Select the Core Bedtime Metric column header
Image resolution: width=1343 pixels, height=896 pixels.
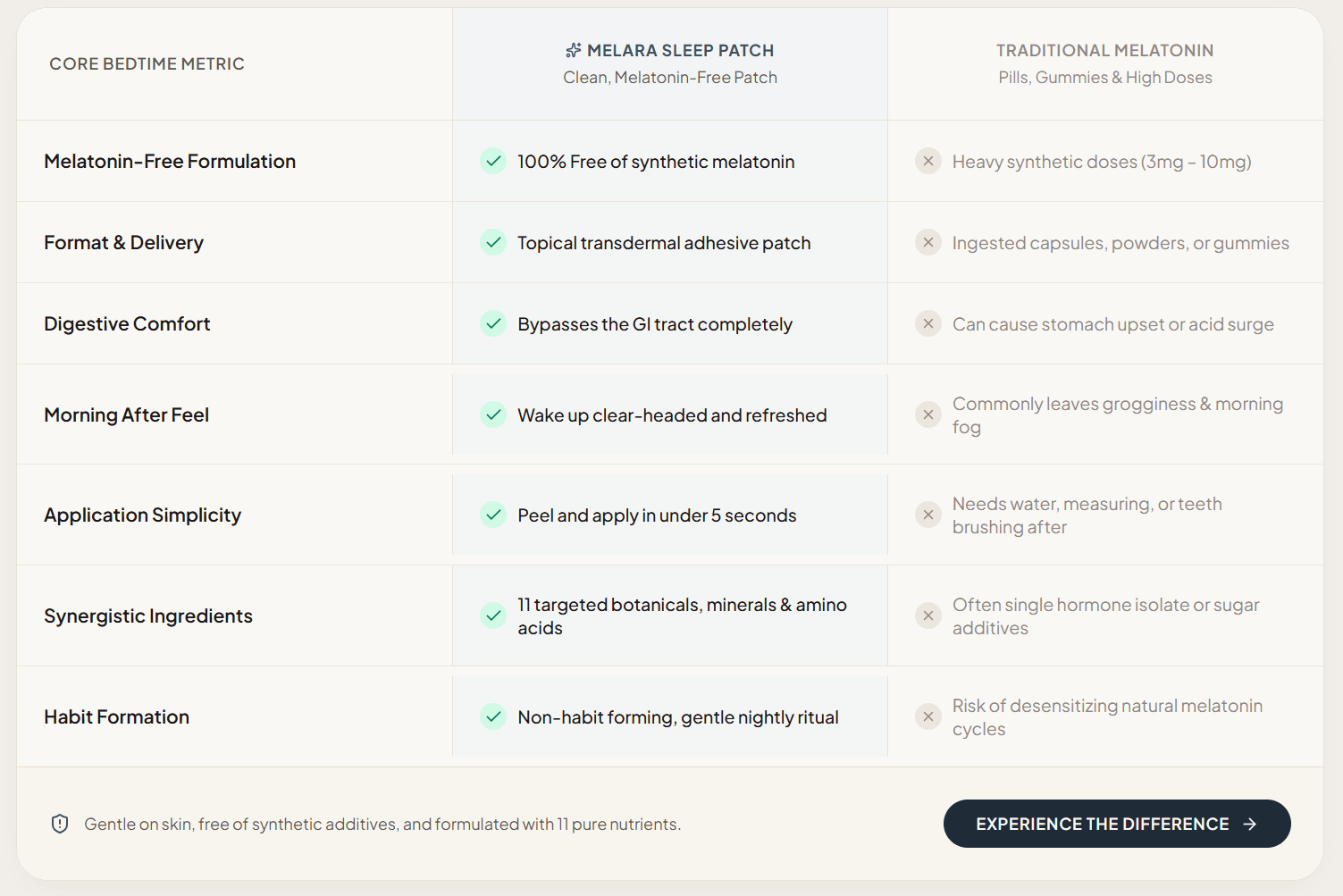[147, 63]
